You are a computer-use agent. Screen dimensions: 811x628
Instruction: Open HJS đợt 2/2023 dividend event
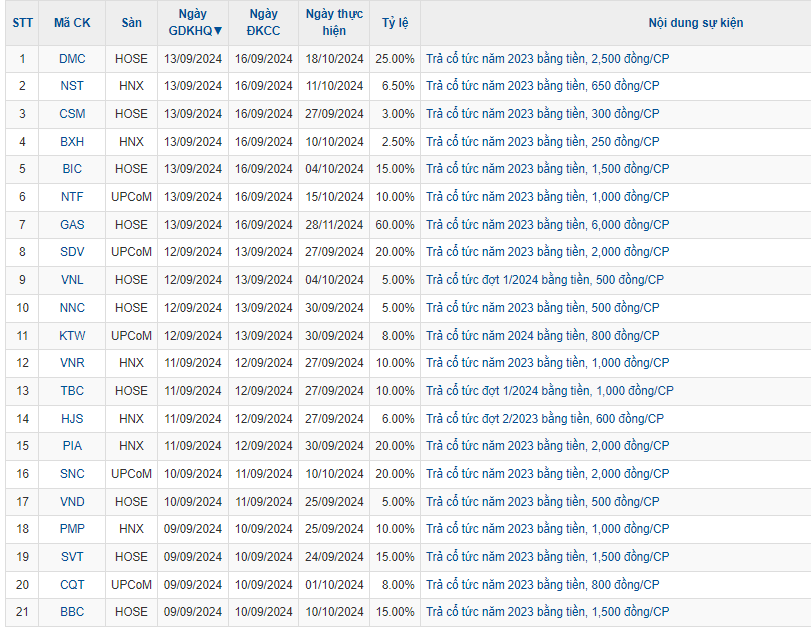(544, 419)
